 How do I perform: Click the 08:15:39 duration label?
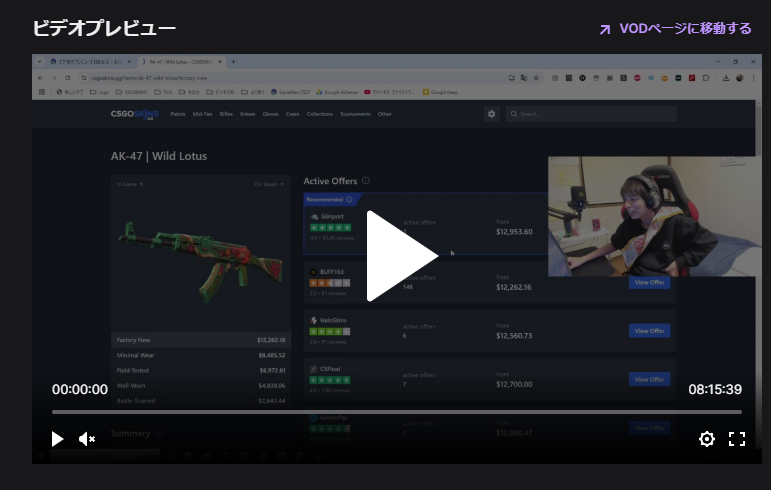[x=715, y=389]
